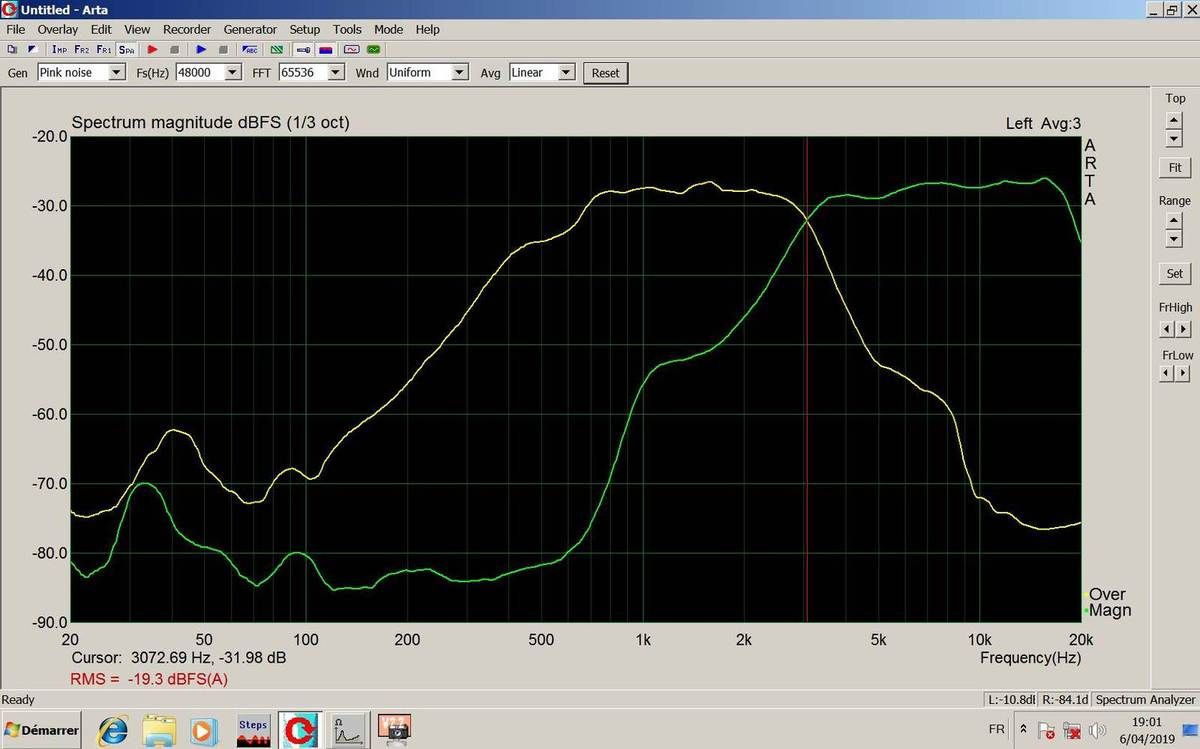The height and width of the screenshot is (749, 1200).
Task: Click FrLow left arrow
Action: (x=1168, y=373)
